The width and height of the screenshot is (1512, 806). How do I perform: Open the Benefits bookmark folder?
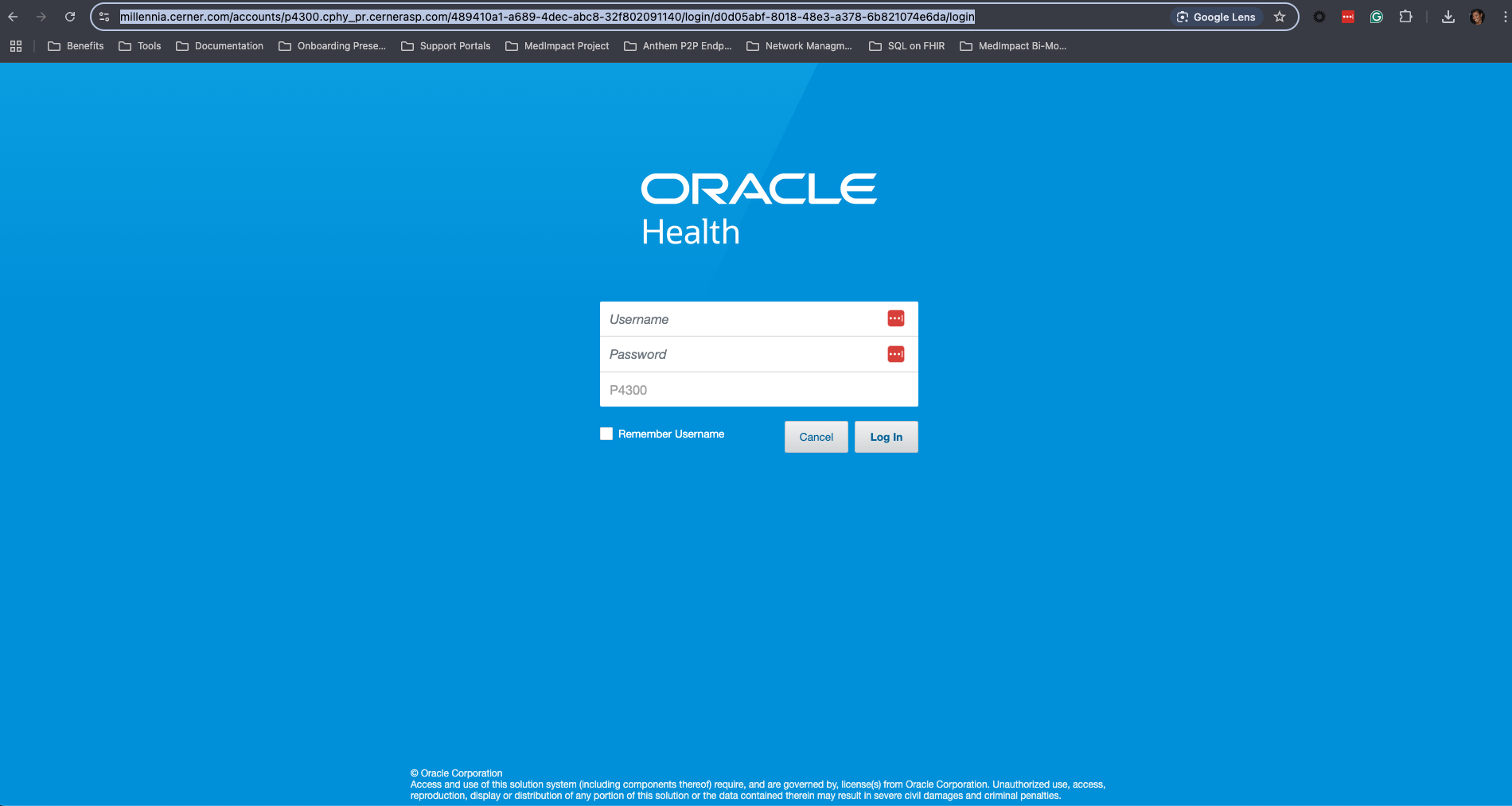(76, 46)
